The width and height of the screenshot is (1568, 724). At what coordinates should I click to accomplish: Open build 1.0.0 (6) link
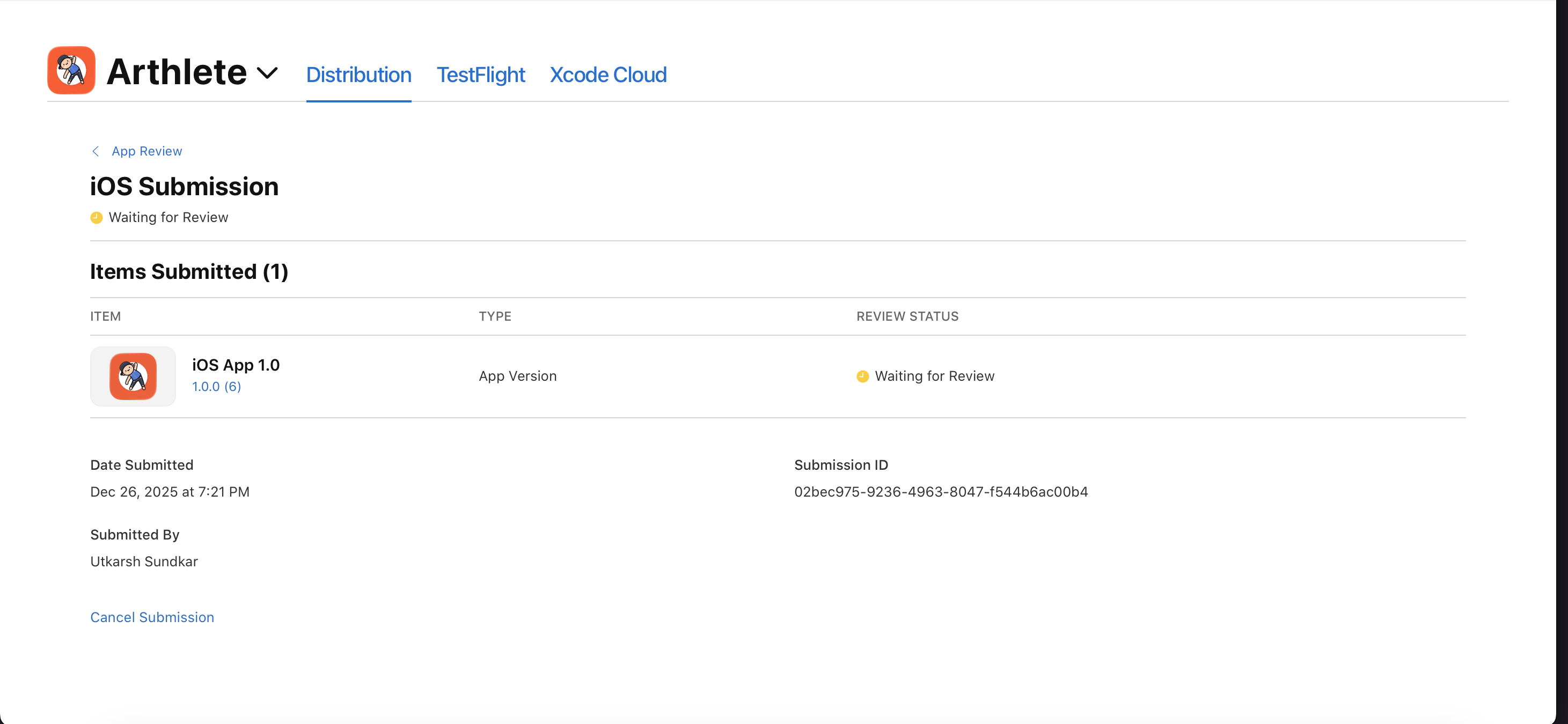(216, 386)
